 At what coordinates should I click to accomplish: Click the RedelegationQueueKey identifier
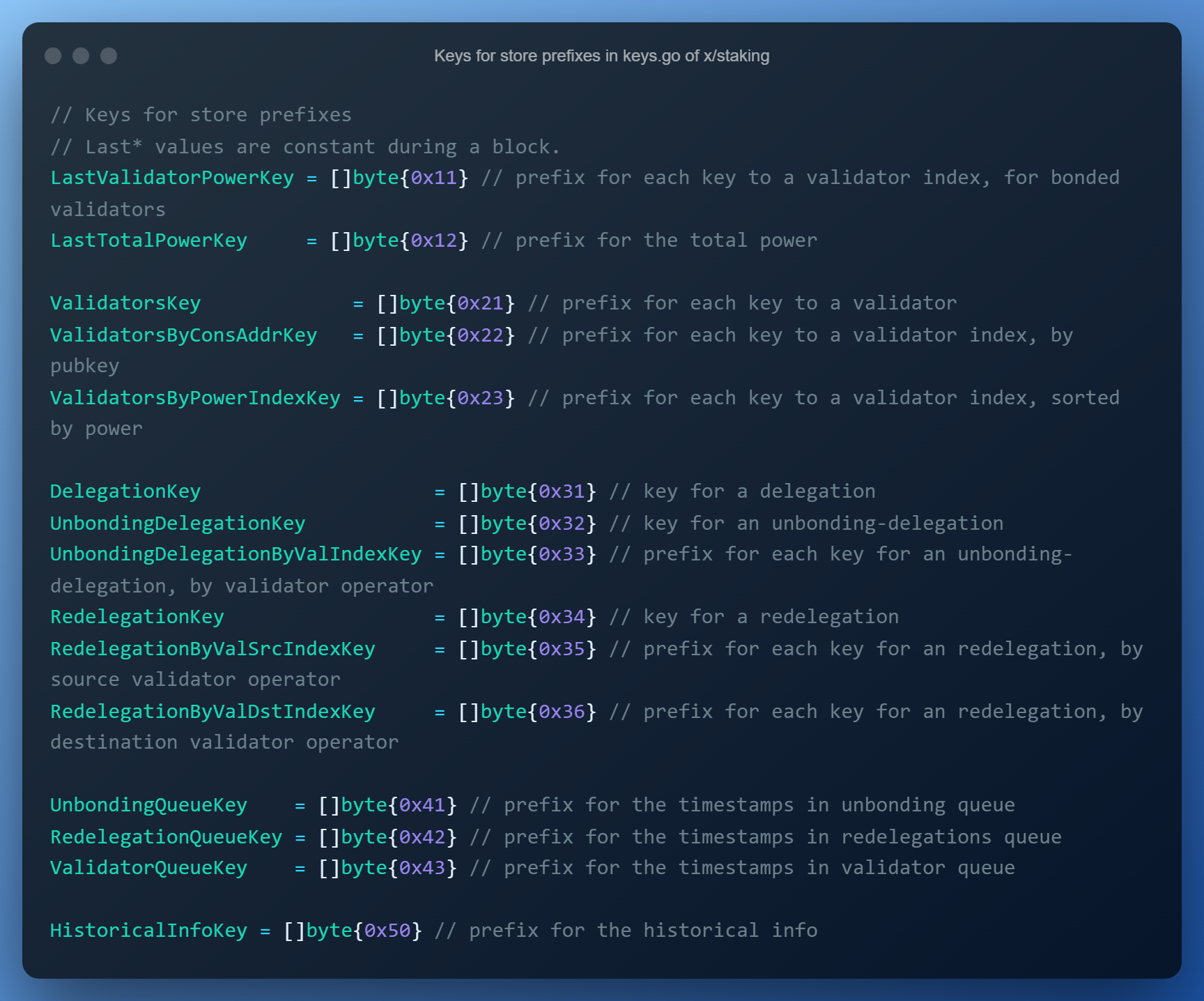click(x=166, y=837)
